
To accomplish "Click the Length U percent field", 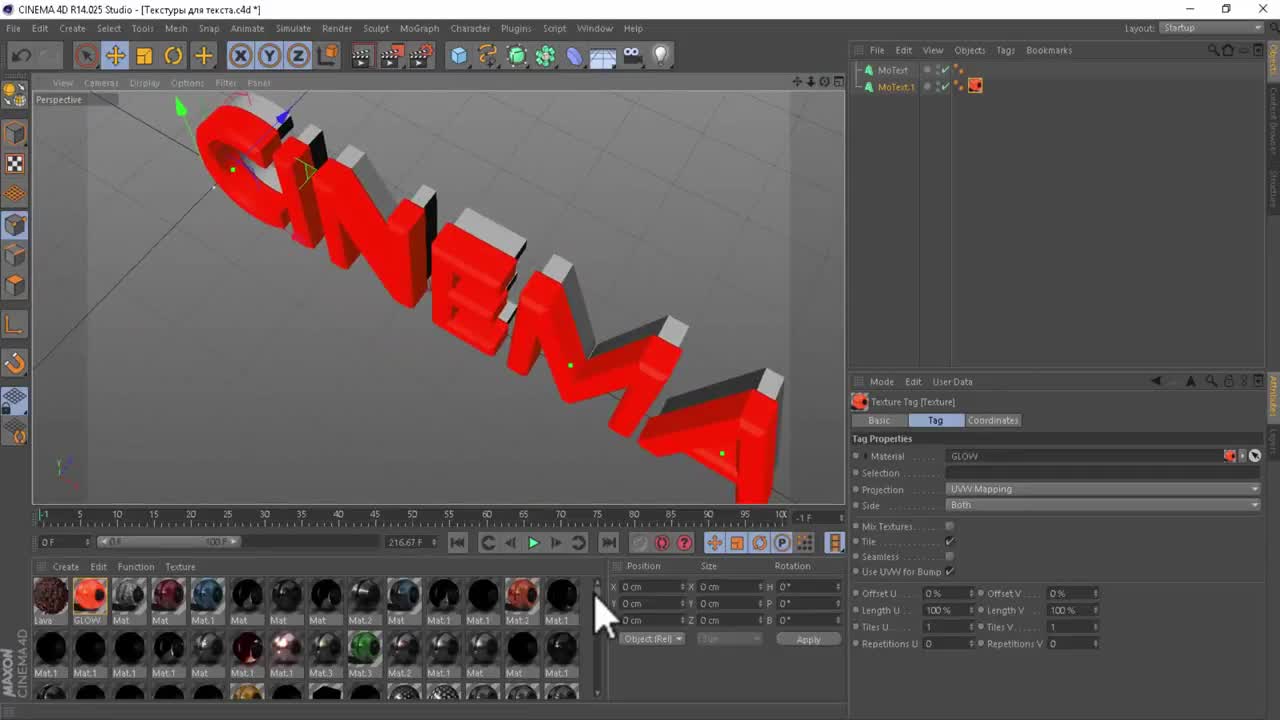I will [947, 610].
